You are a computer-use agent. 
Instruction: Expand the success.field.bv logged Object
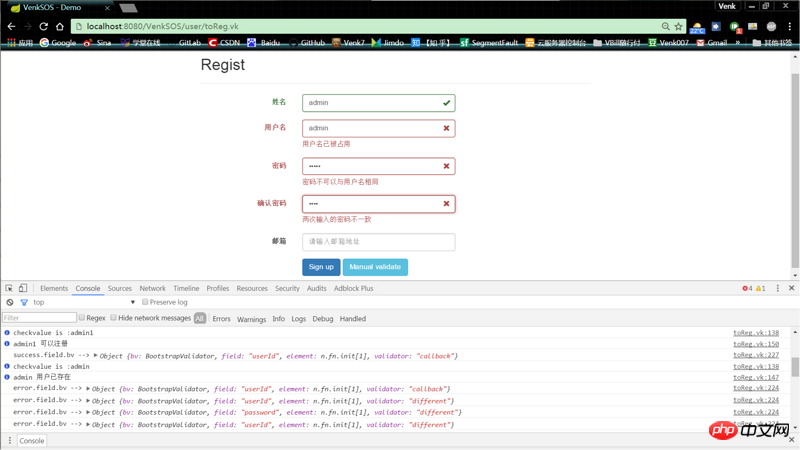[96, 356]
